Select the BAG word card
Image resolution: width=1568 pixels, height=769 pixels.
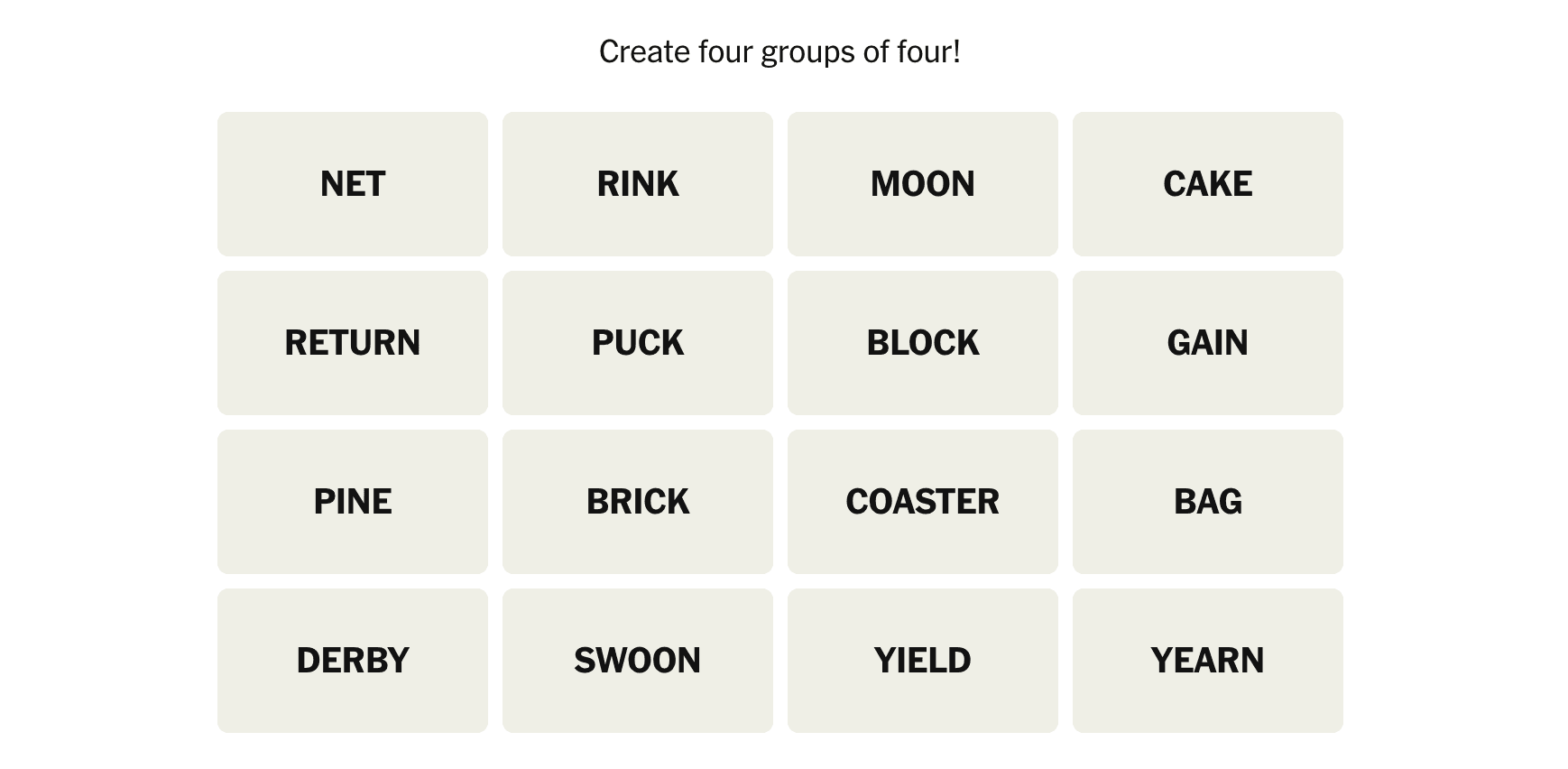coord(1207,502)
